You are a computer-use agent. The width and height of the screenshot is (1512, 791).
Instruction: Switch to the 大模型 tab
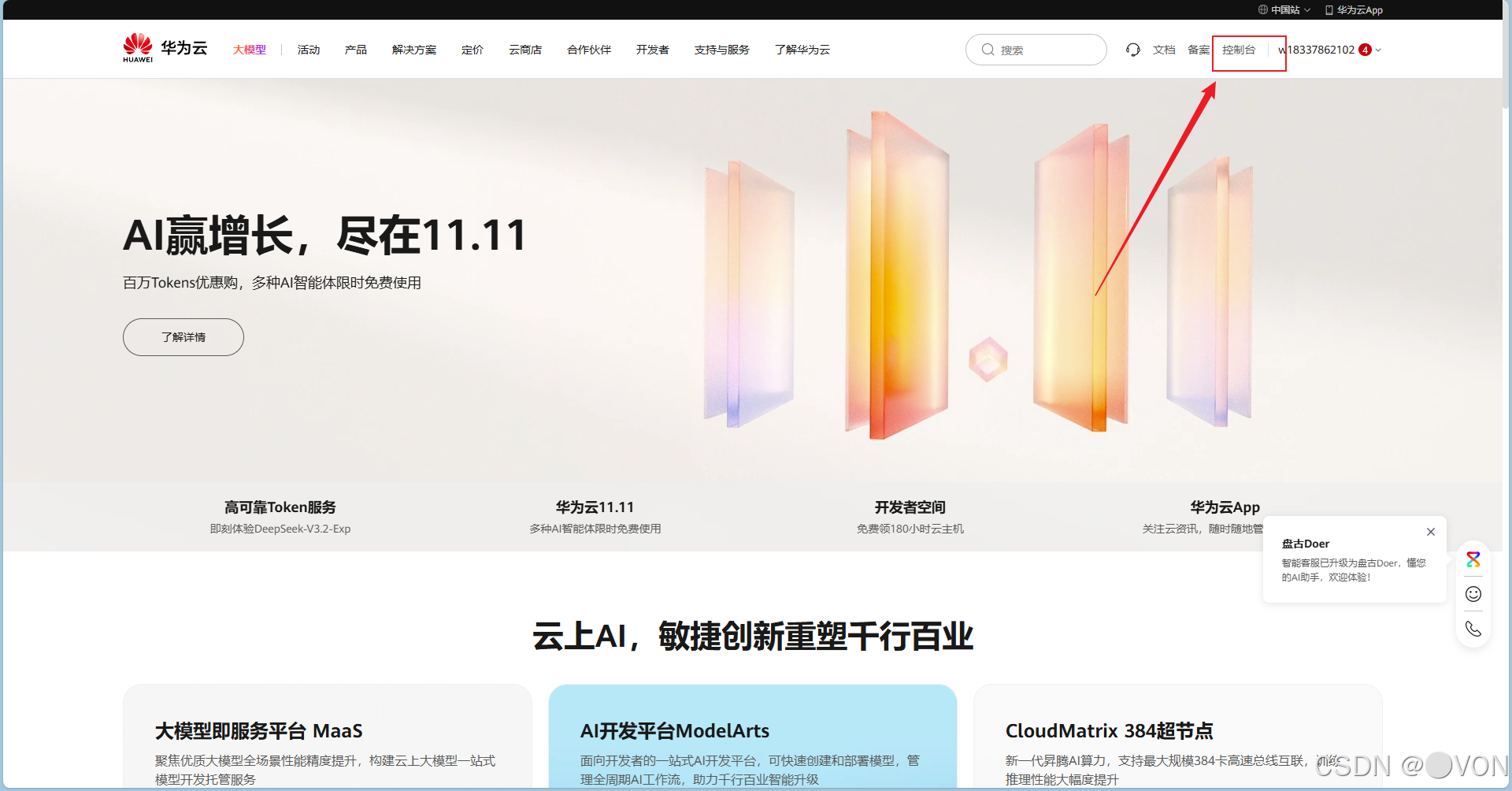(x=249, y=49)
